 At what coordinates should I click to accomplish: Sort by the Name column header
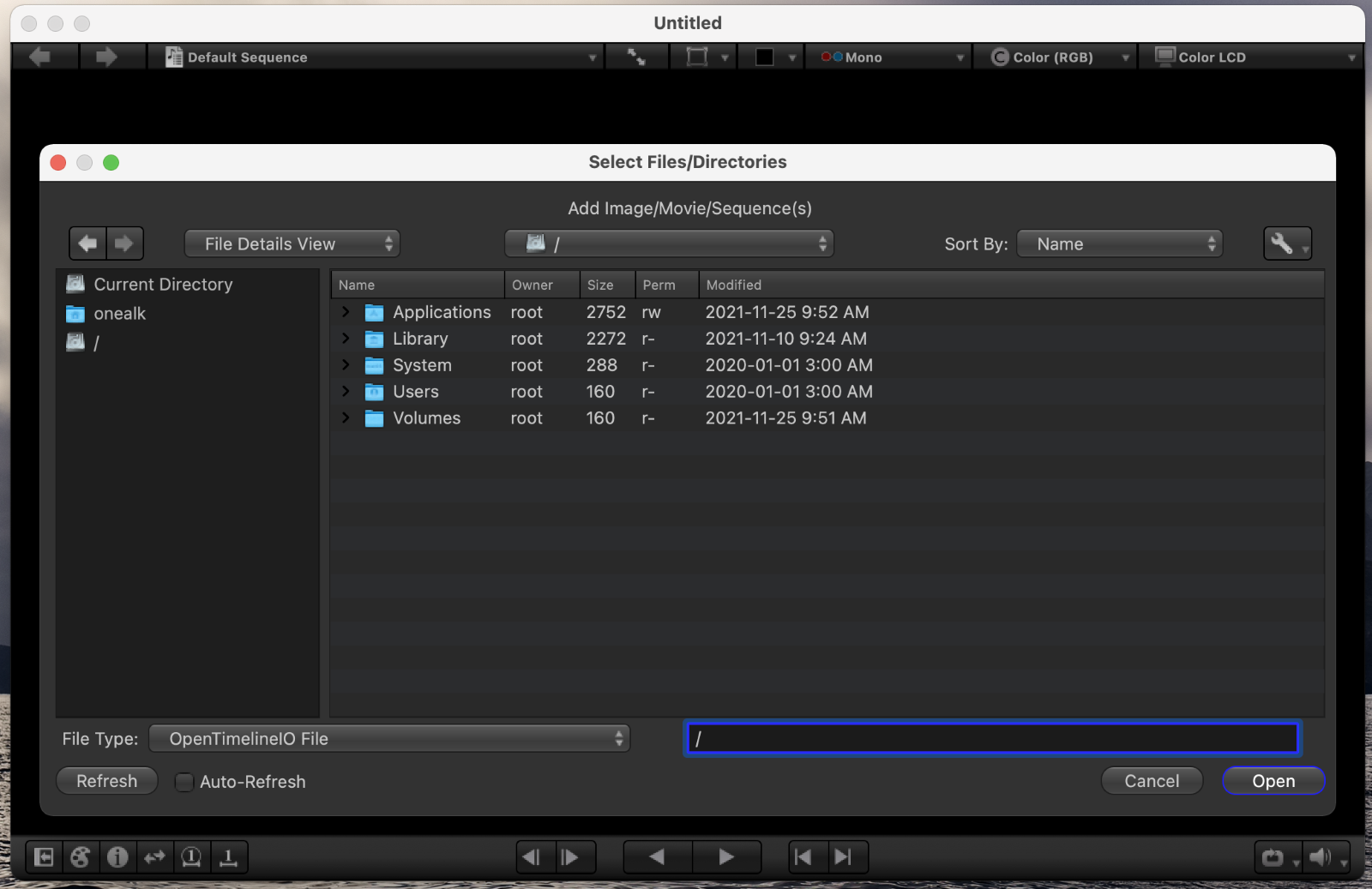point(418,285)
